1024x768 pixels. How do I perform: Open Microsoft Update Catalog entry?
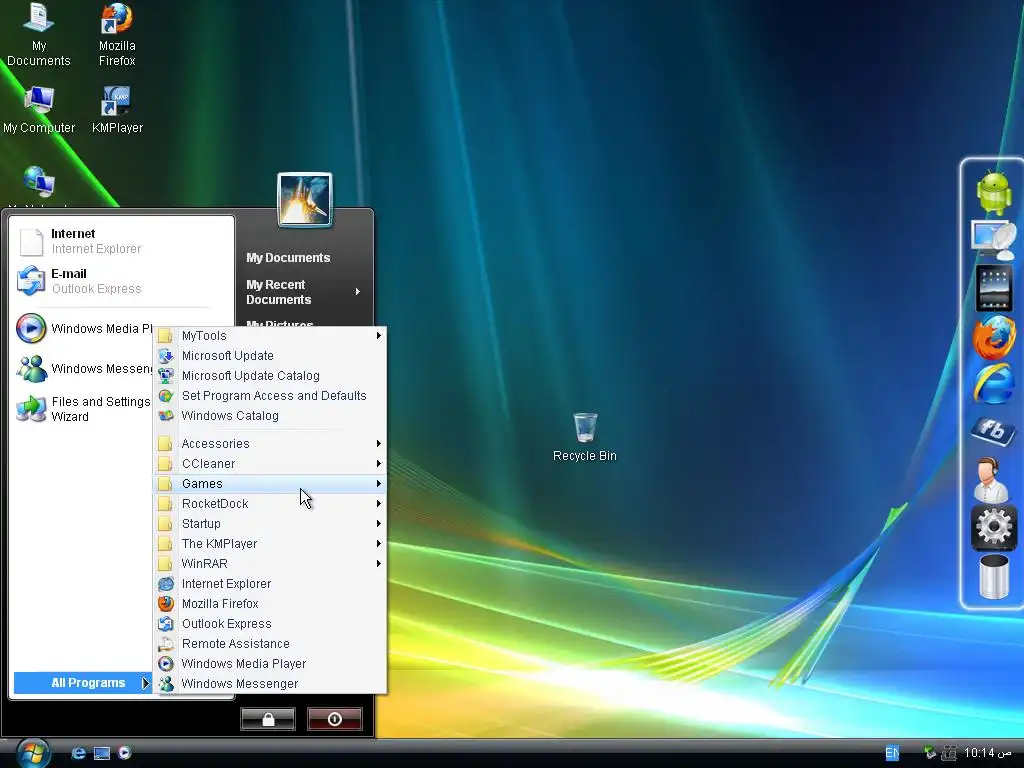click(270, 376)
